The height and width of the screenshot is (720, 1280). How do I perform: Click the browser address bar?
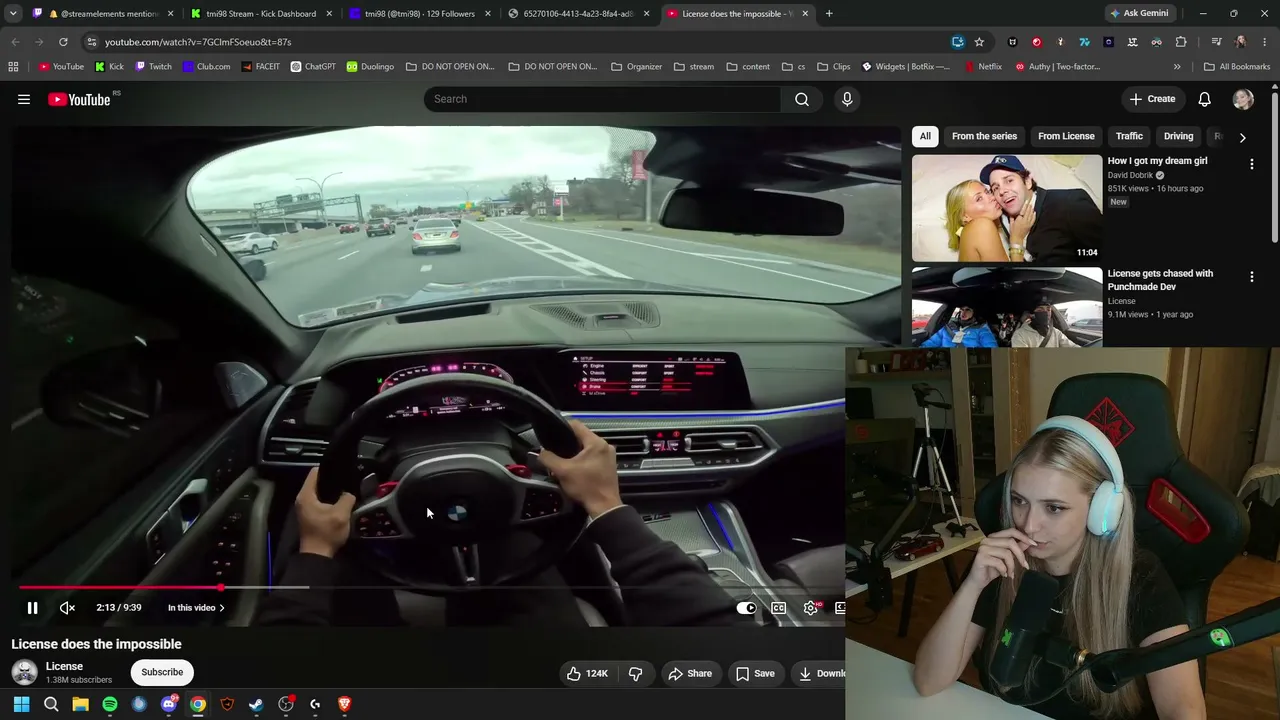click(520, 42)
